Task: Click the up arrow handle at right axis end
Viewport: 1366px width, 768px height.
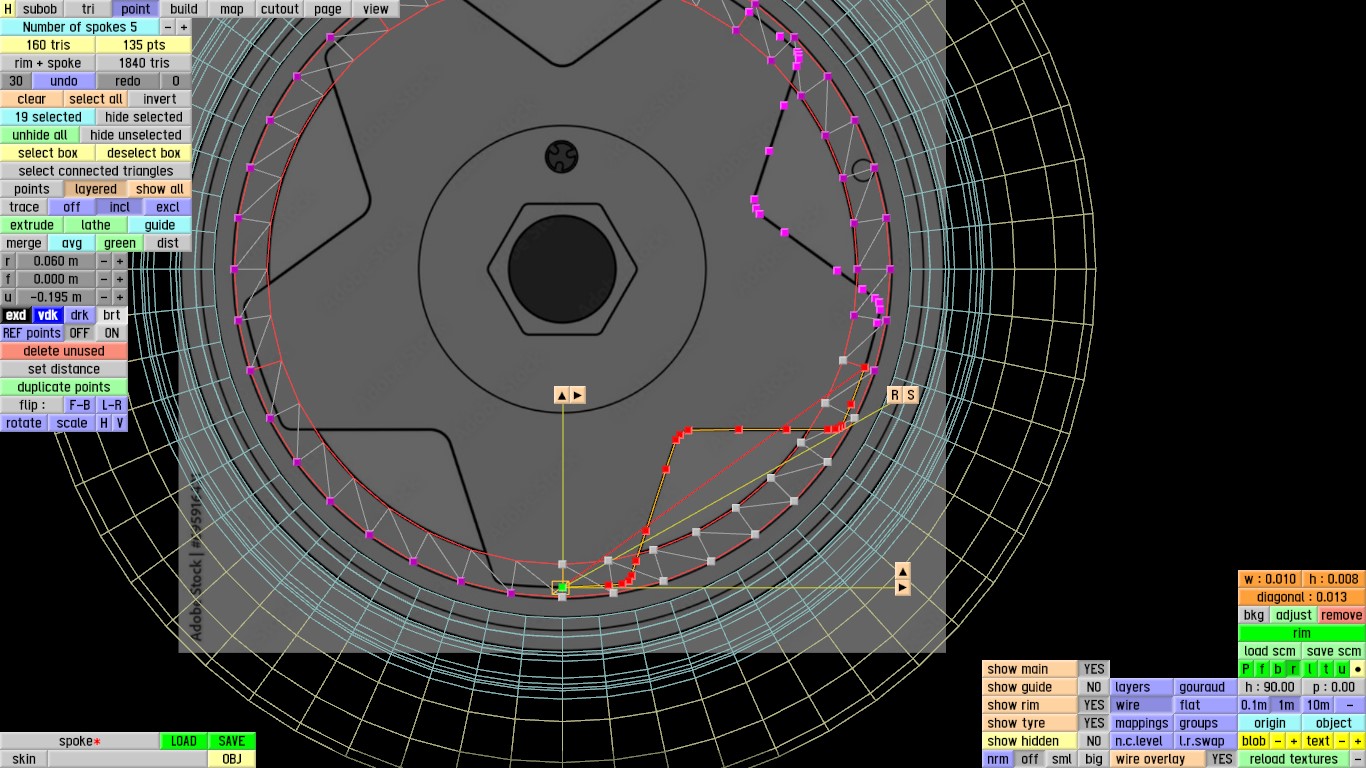Action: [x=903, y=571]
